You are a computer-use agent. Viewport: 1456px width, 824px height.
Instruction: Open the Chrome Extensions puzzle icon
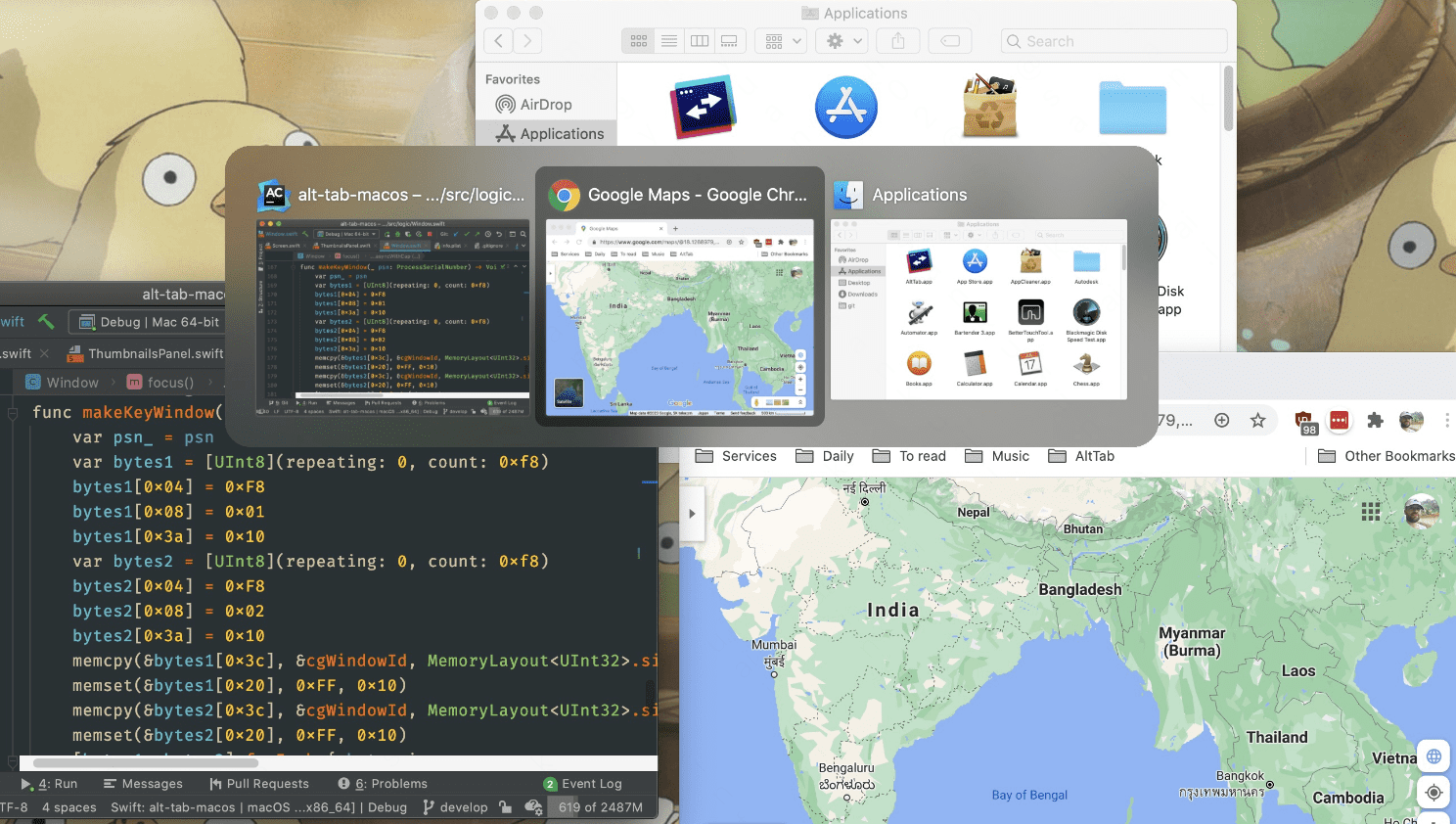coord(1375,420)
